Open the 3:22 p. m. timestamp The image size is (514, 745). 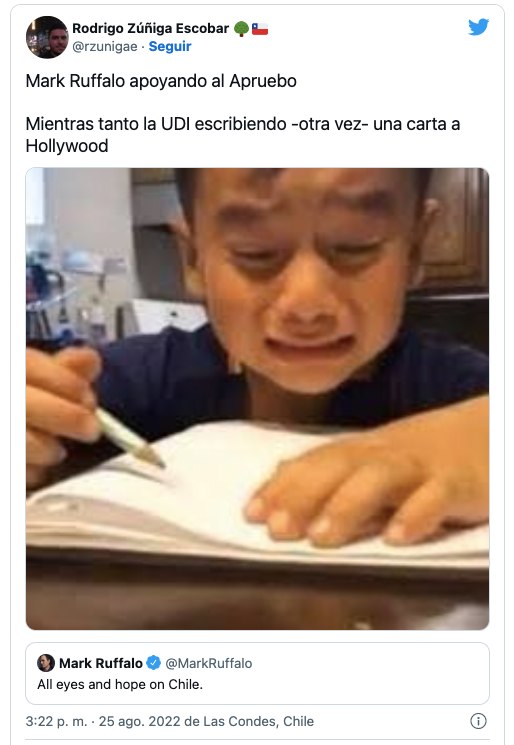point(57,721)
